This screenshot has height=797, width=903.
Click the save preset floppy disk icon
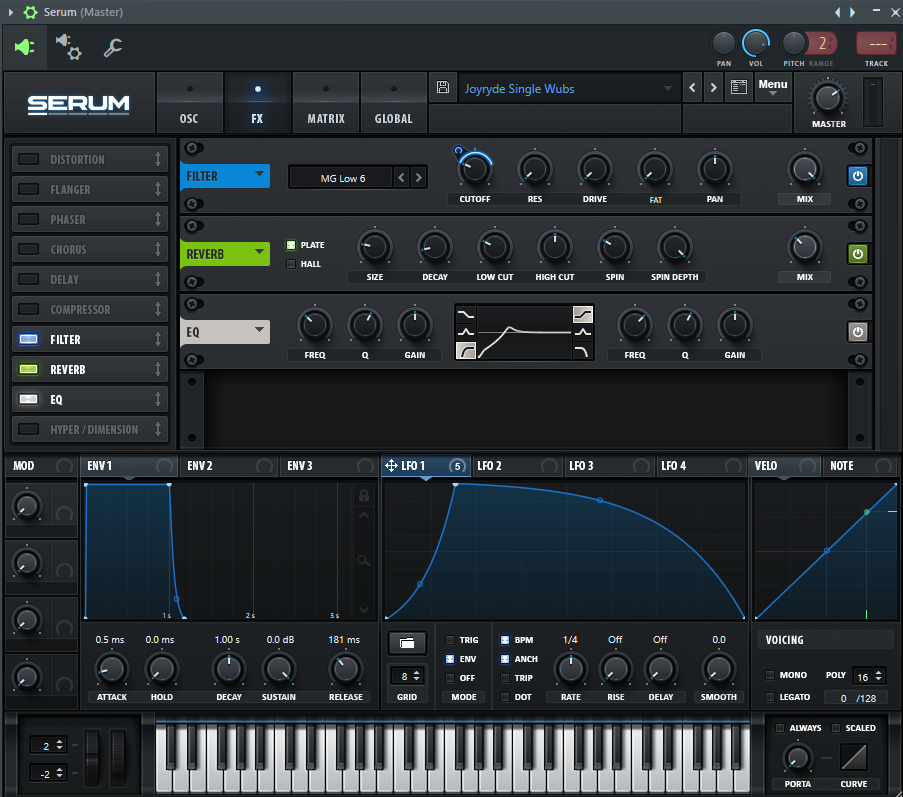tap(443, 88)
